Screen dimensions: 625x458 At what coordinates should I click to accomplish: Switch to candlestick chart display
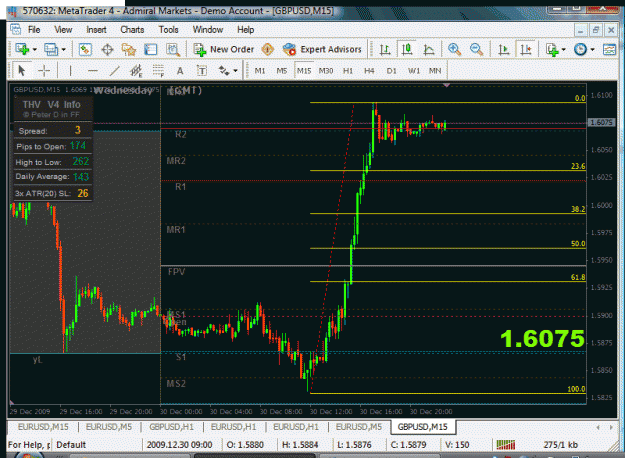[407, 49]
